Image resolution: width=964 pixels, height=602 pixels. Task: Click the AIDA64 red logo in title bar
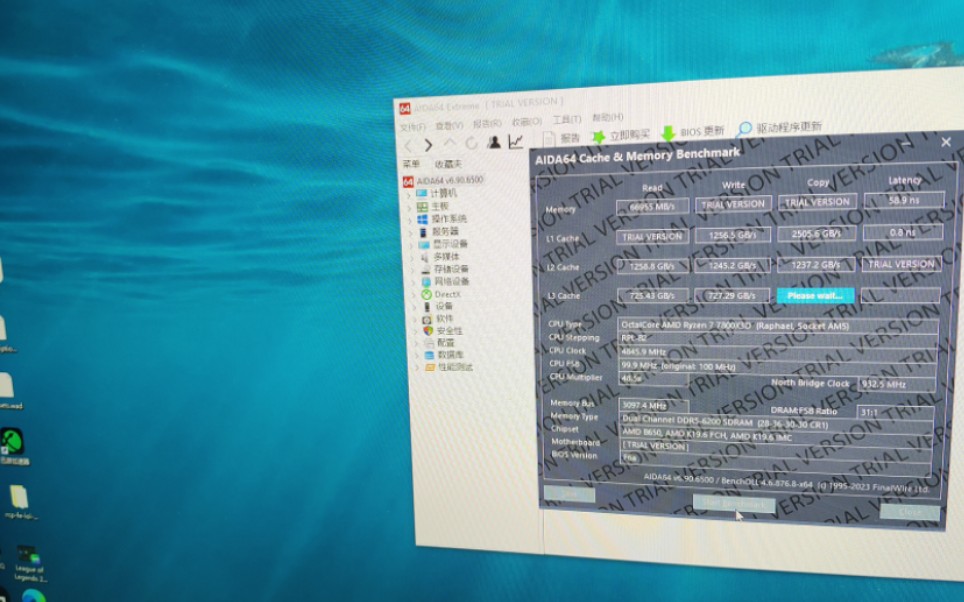tap(405, 108)
